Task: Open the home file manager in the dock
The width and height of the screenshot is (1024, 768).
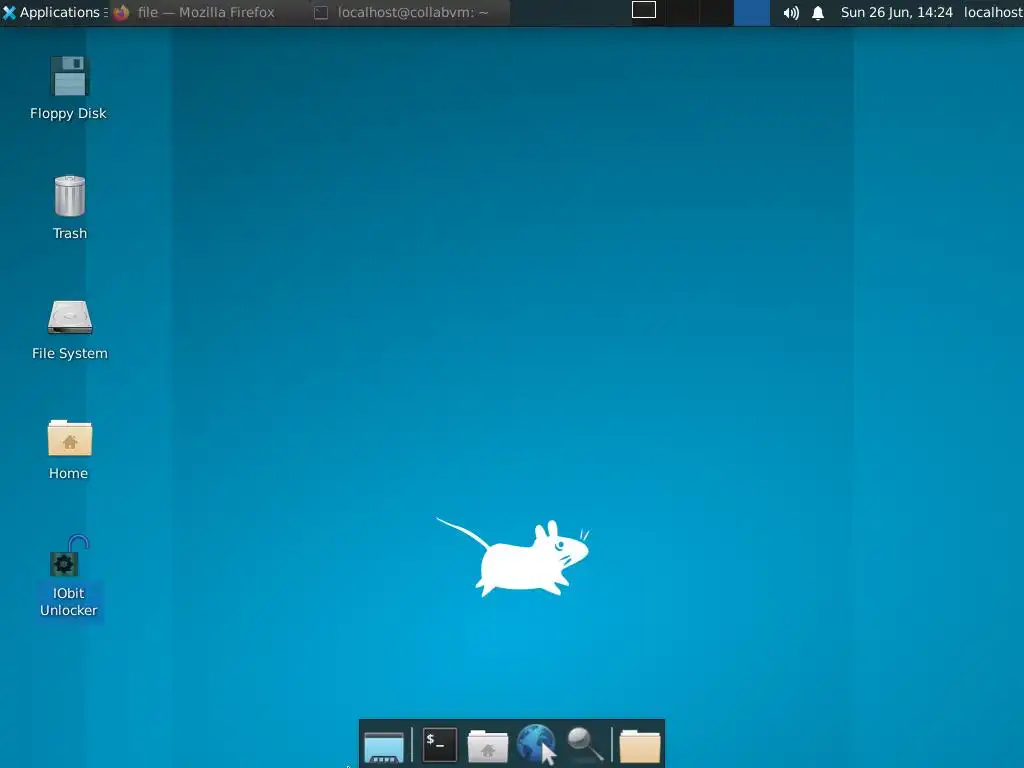Action: pyautogui.click(x=488, y=746)
